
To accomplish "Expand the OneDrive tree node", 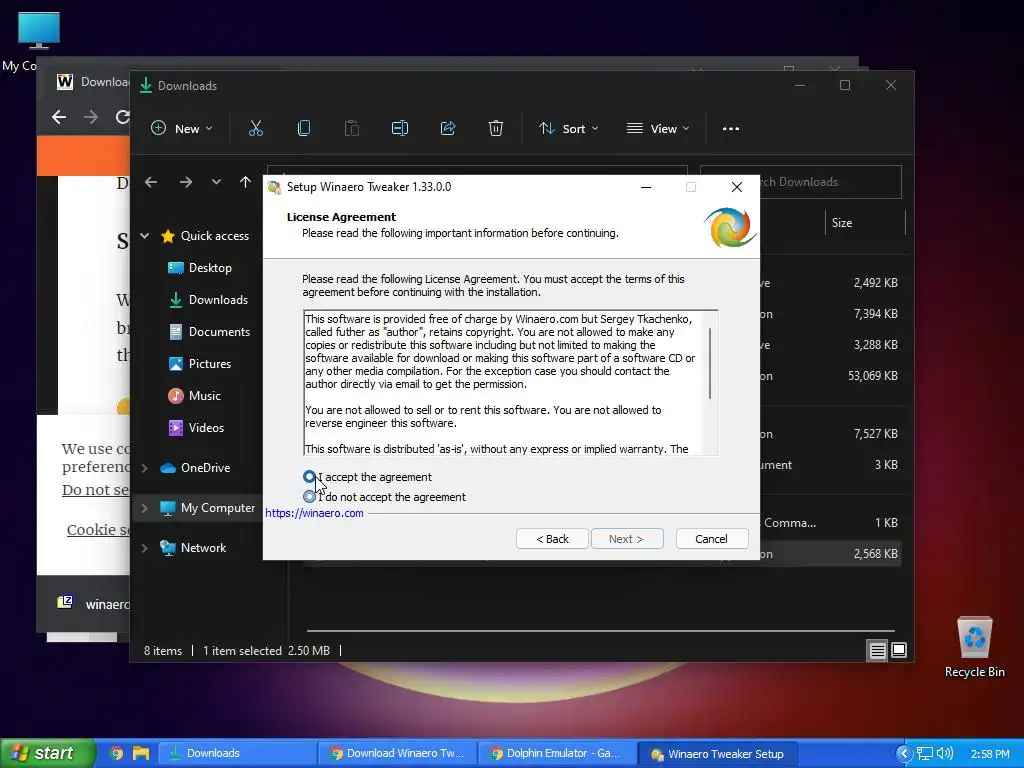I will (145, 468).
